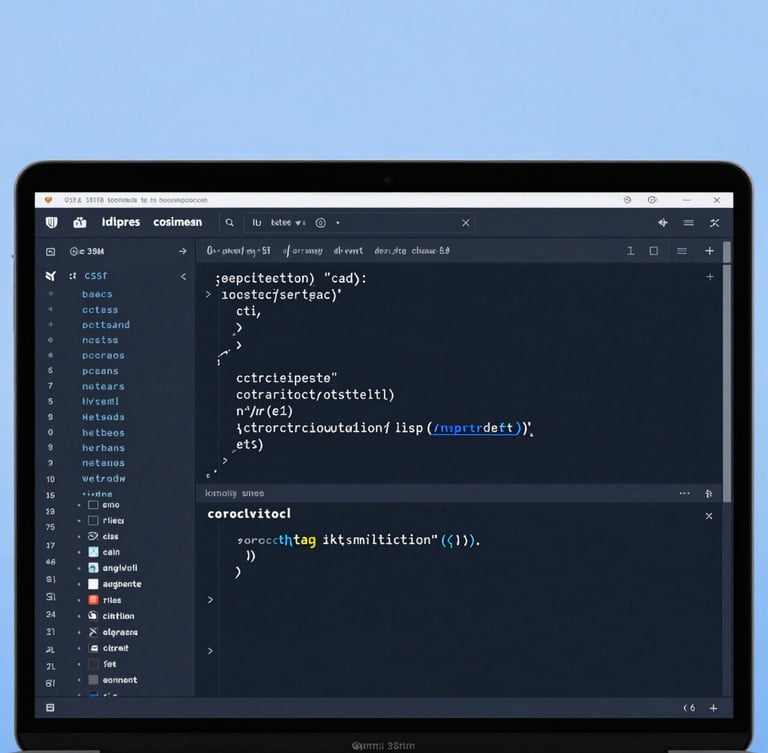Click the shield logo icon in header
This screenshot has width=768, height=753.
pyautogui.click(x=51, y=223)
